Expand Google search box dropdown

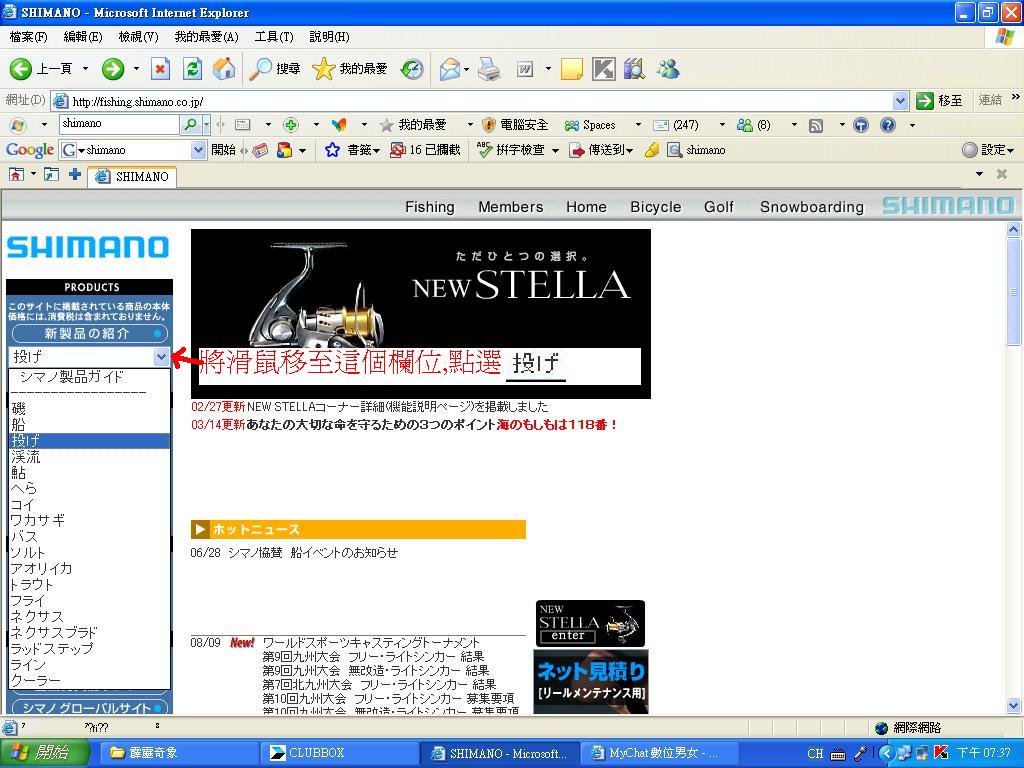(199, 150)
